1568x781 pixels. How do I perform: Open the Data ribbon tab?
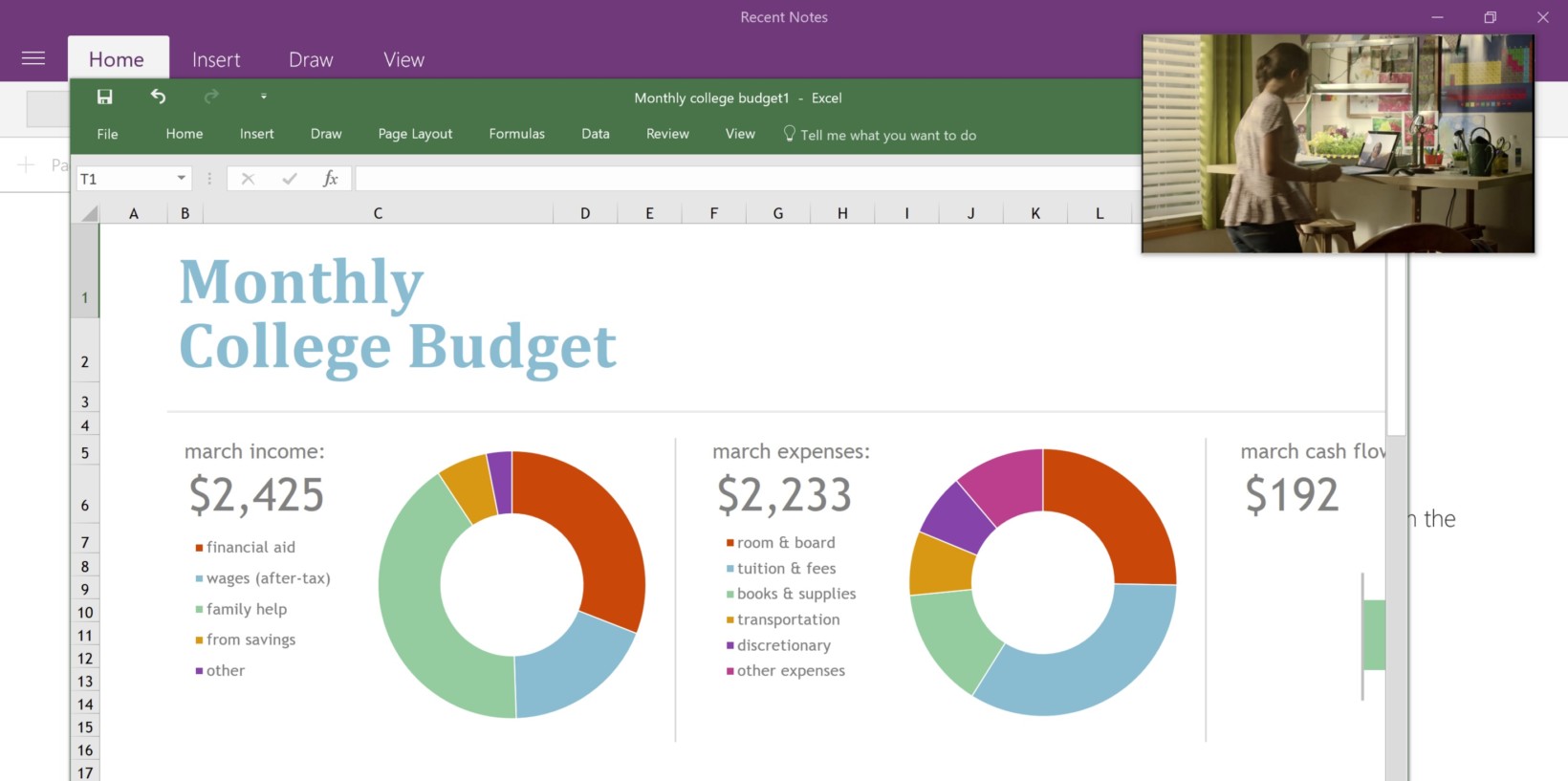coord(595,134)
